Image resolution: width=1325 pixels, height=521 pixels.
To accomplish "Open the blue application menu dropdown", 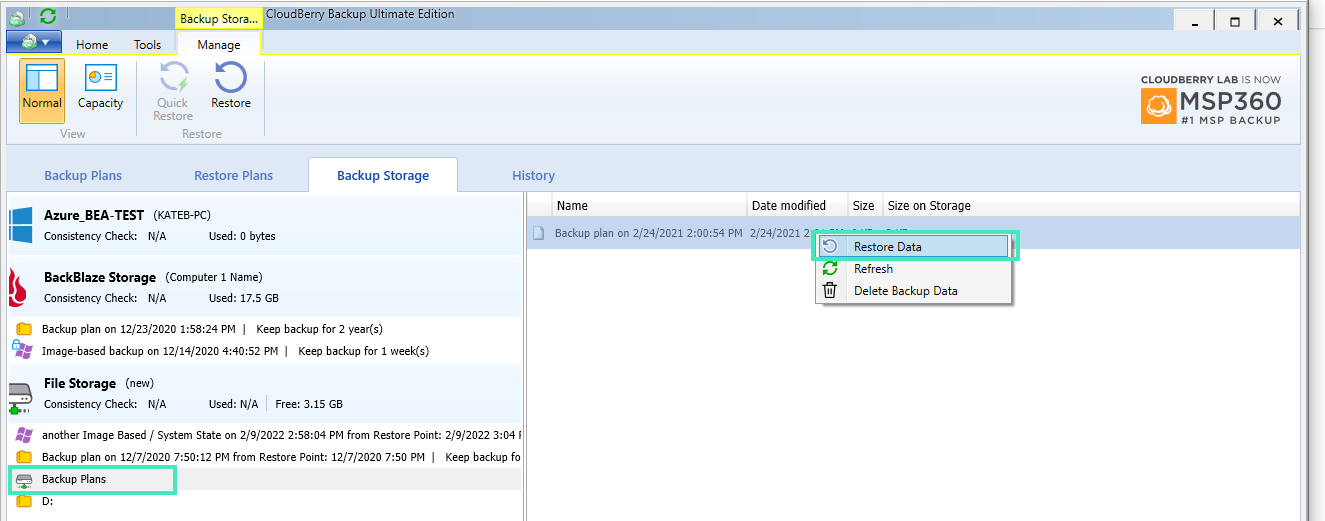I will [34, 42].
